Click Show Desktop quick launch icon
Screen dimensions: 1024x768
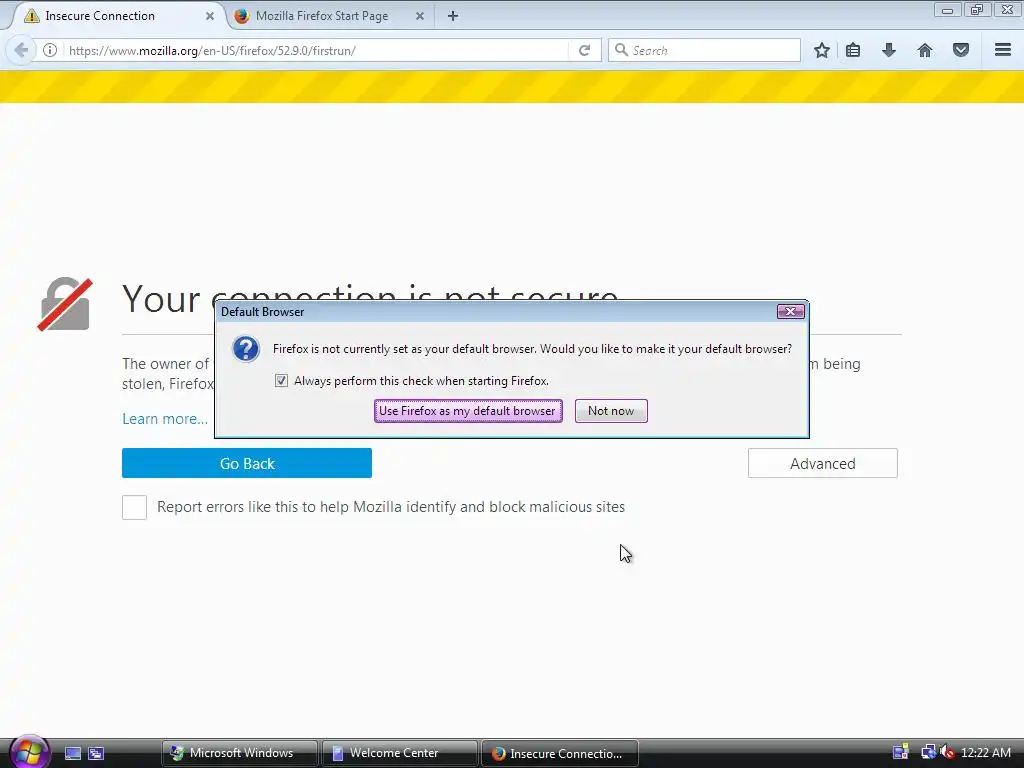coord(73,754)
